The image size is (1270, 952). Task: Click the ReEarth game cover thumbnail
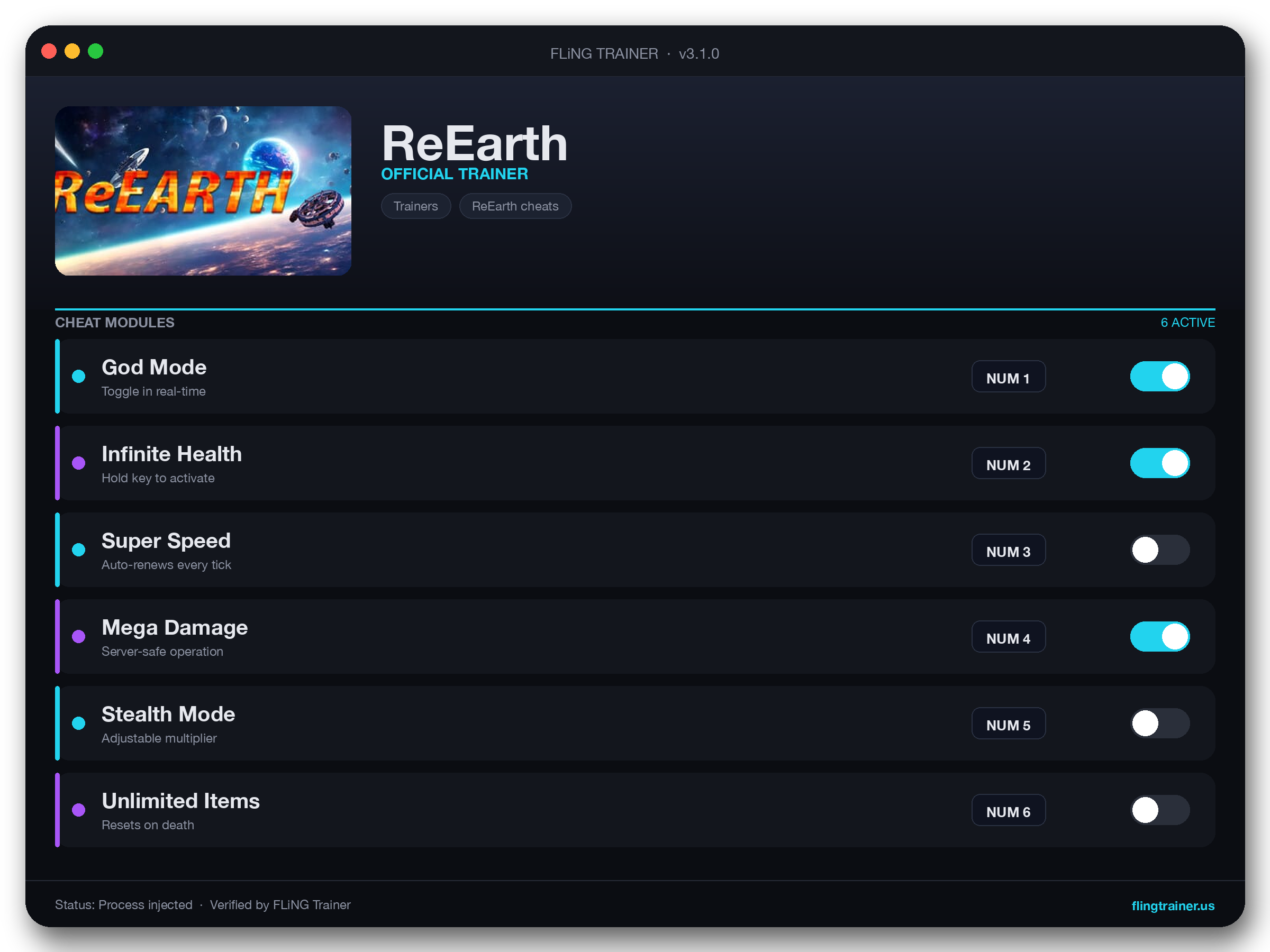pyautogui.click(x=203, y=190)
